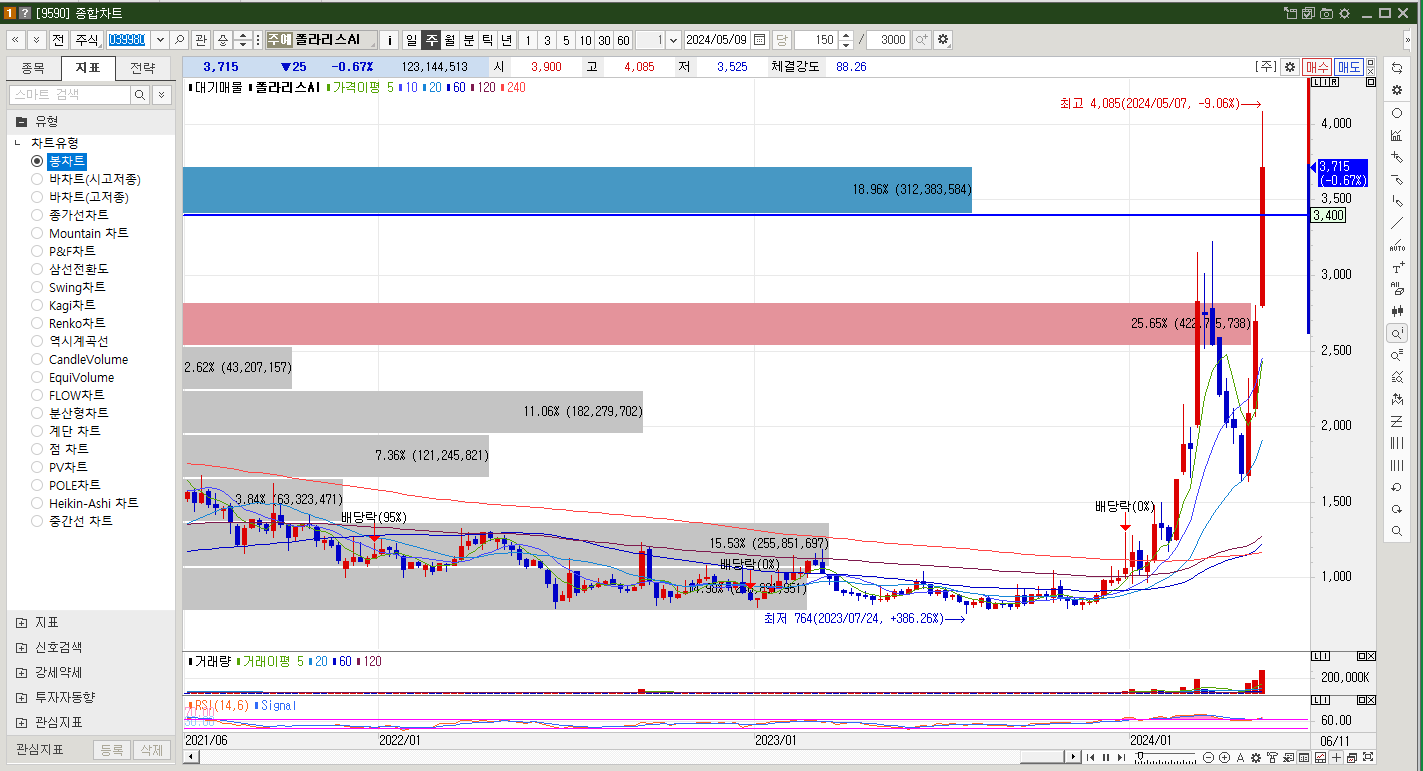The image size is (1423, 771).
Task: Click the zoom in plus icon at bottom
Action: point(1225,757)
